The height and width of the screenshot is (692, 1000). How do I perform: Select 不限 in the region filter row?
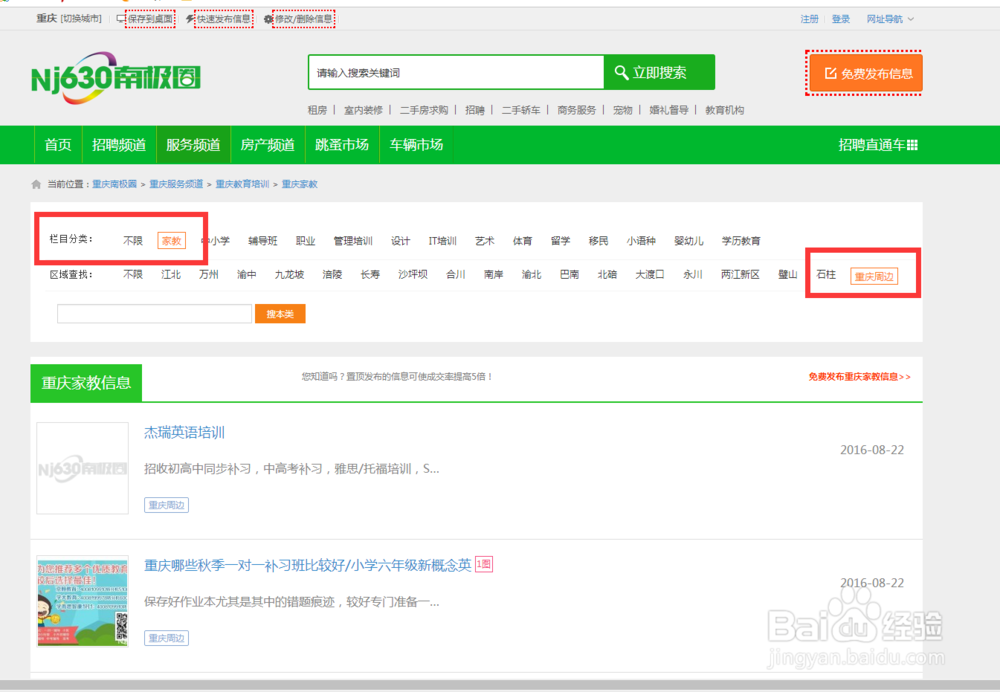coord(133,272)
